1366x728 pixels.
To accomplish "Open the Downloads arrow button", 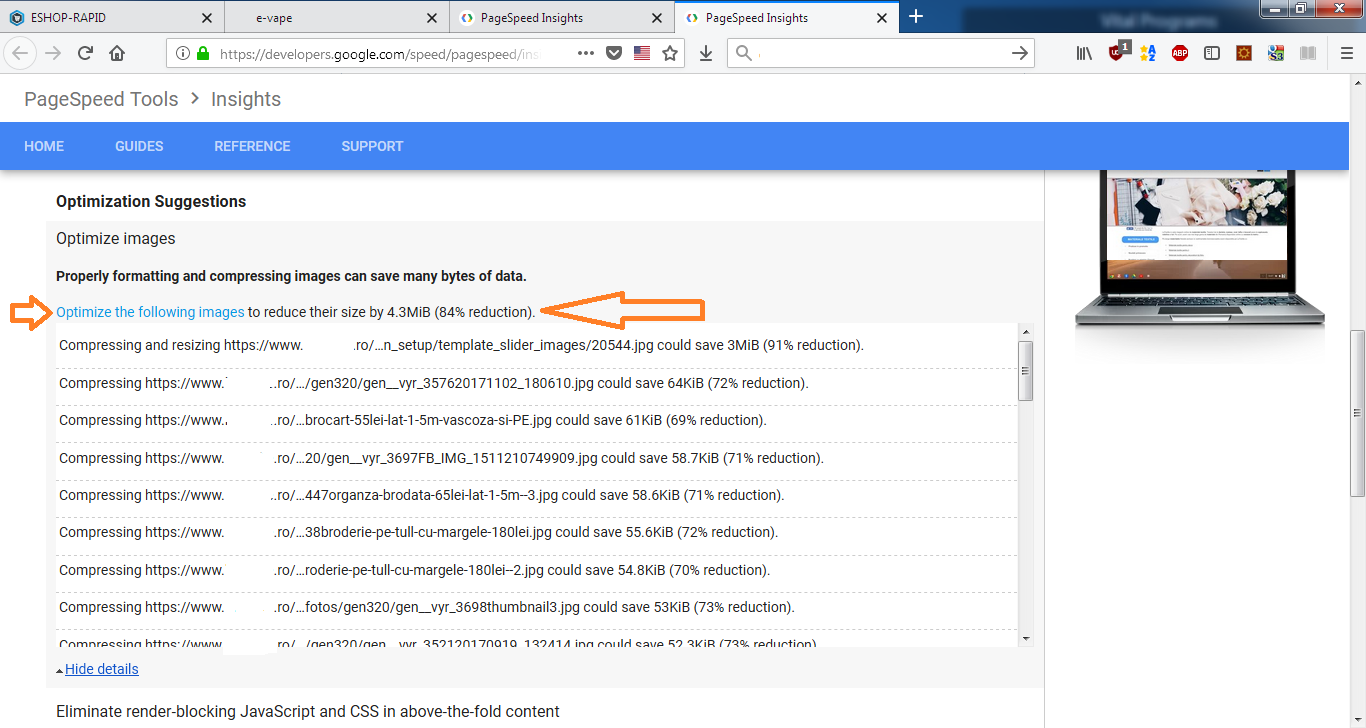I will (706, 53).
